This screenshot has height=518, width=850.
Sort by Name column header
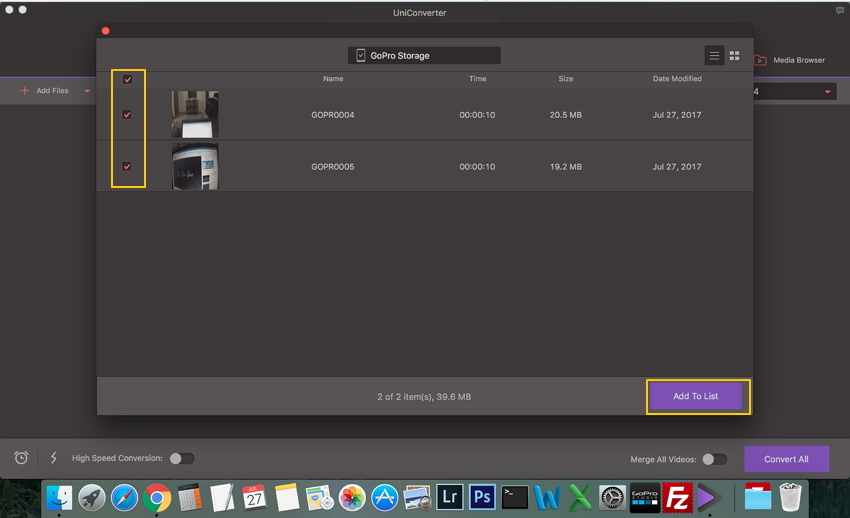333,79
